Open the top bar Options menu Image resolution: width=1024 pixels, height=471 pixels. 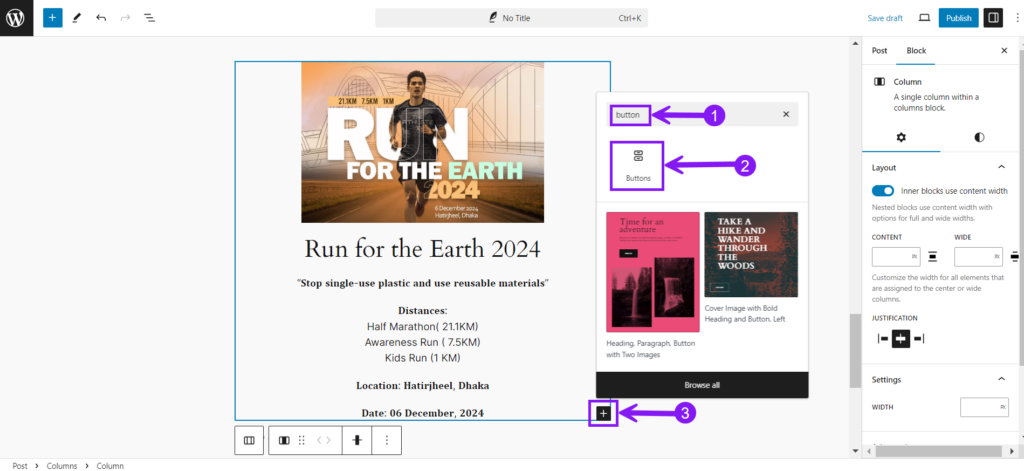point(1017,18)
